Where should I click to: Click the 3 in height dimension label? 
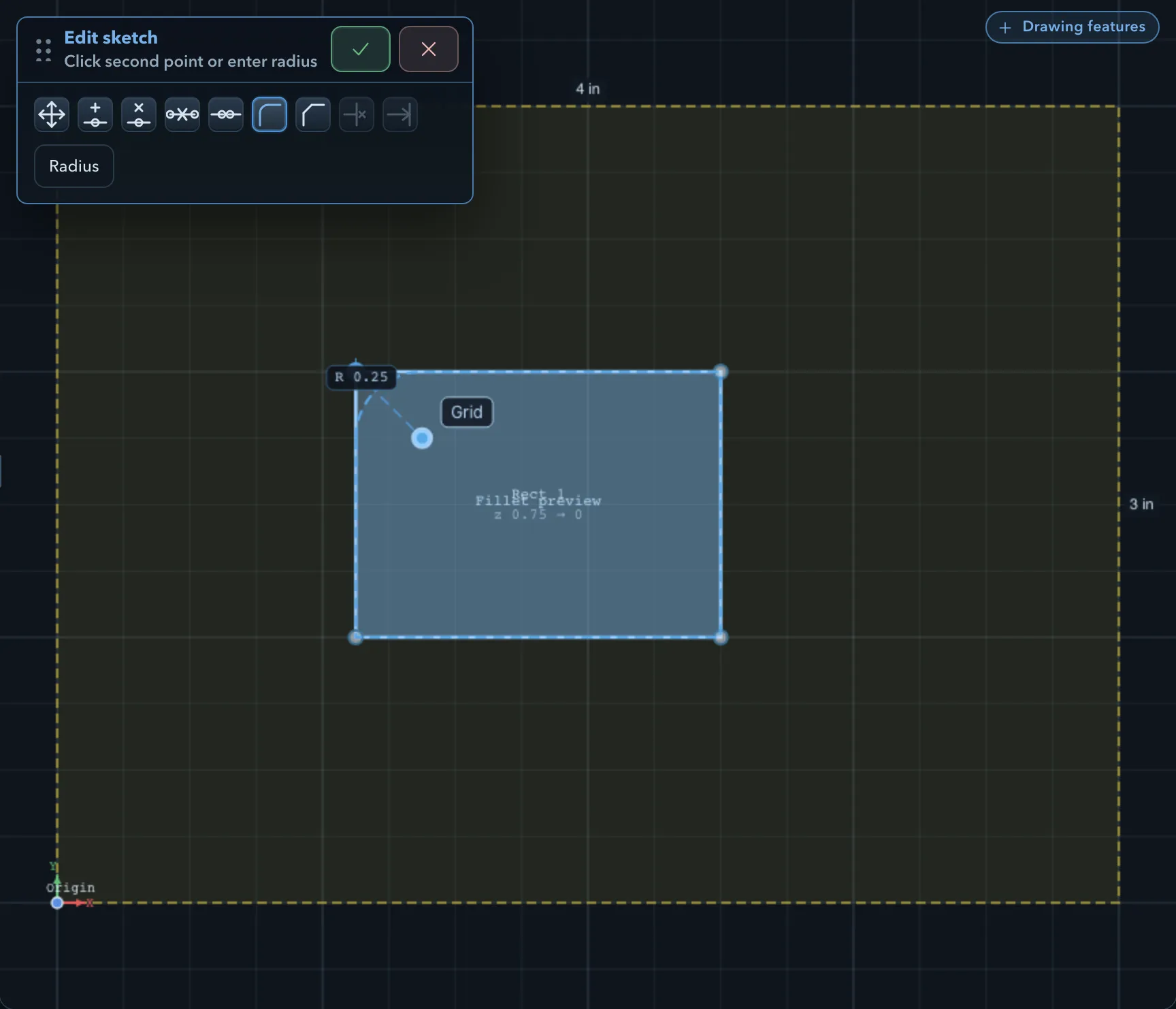pyautogui.click(x=1141, y=504)
